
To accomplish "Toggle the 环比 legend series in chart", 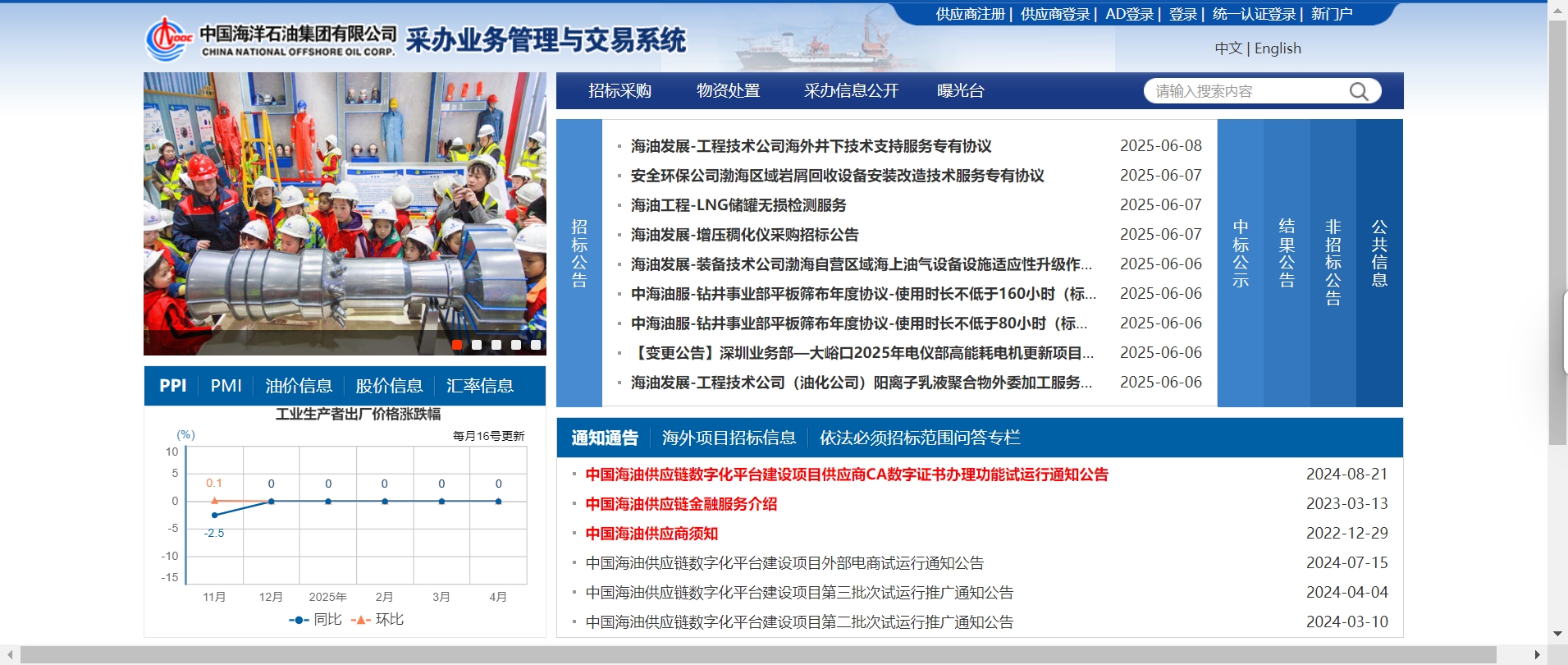I will pyautogui.click(x=377, y=620).
